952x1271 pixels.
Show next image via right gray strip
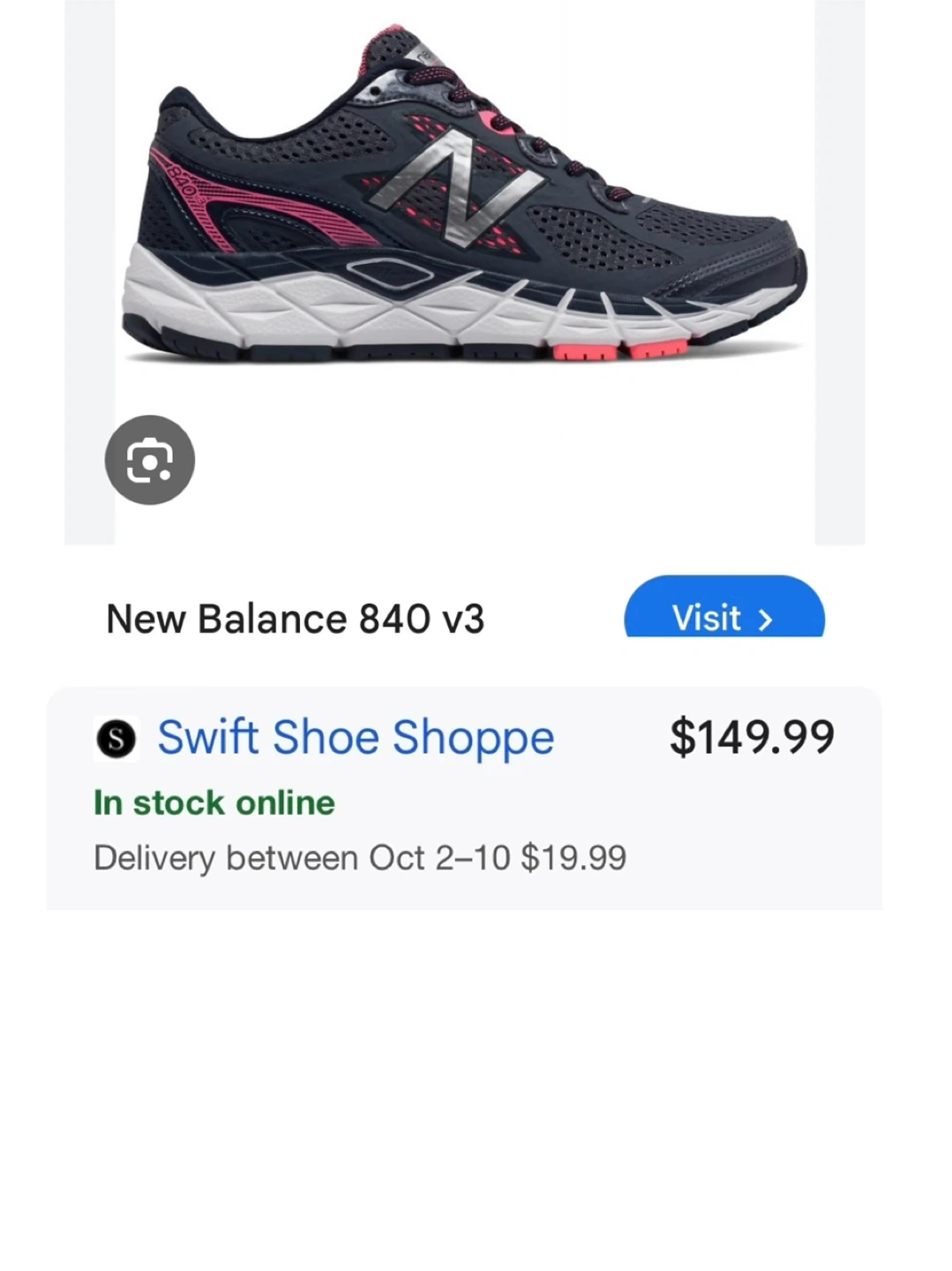[x=839, y=265]
